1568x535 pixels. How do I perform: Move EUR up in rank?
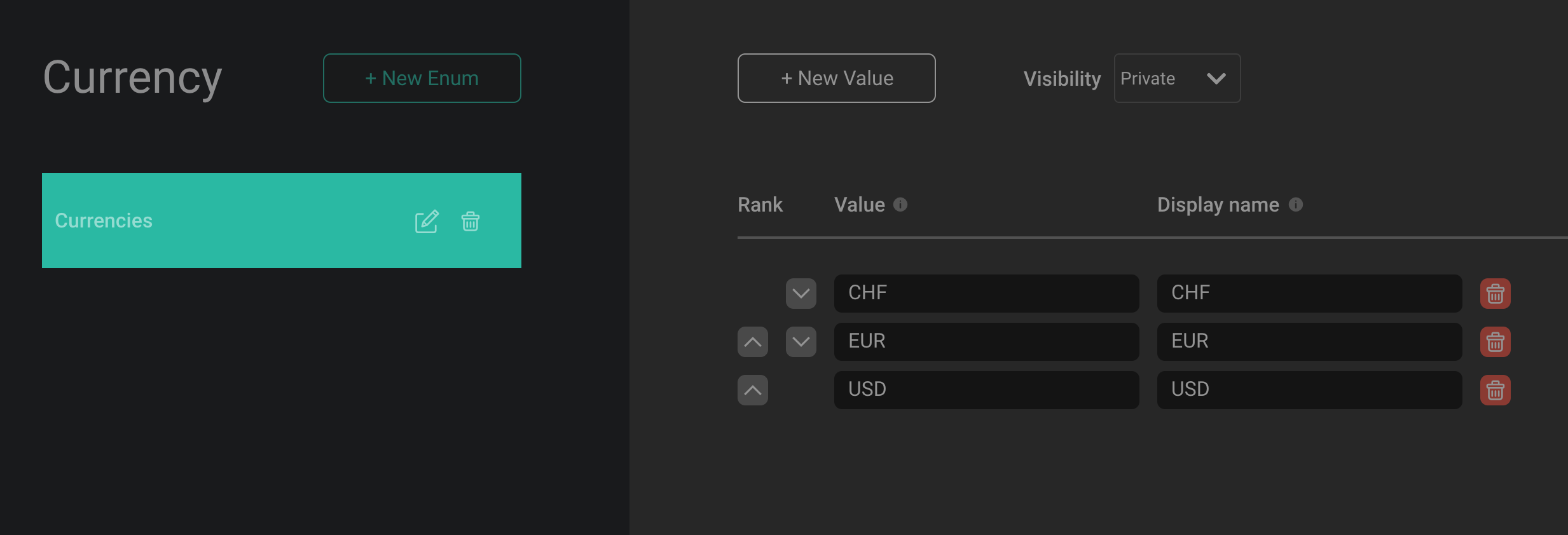(x=753, y=342)
